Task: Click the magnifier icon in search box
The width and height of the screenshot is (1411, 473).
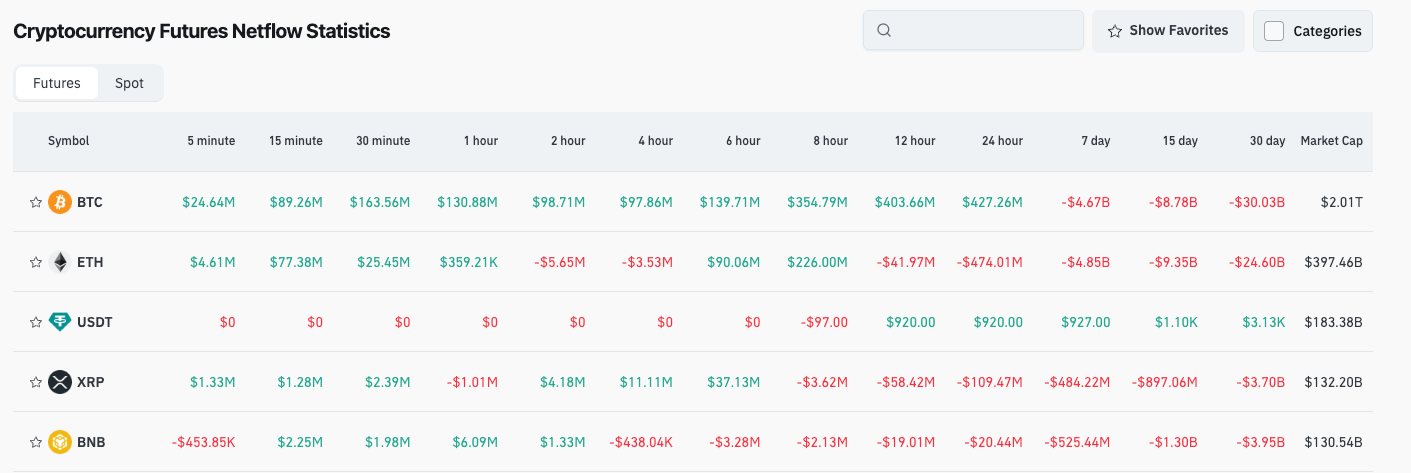Action: pyautogui.click(x=884, y=30)
